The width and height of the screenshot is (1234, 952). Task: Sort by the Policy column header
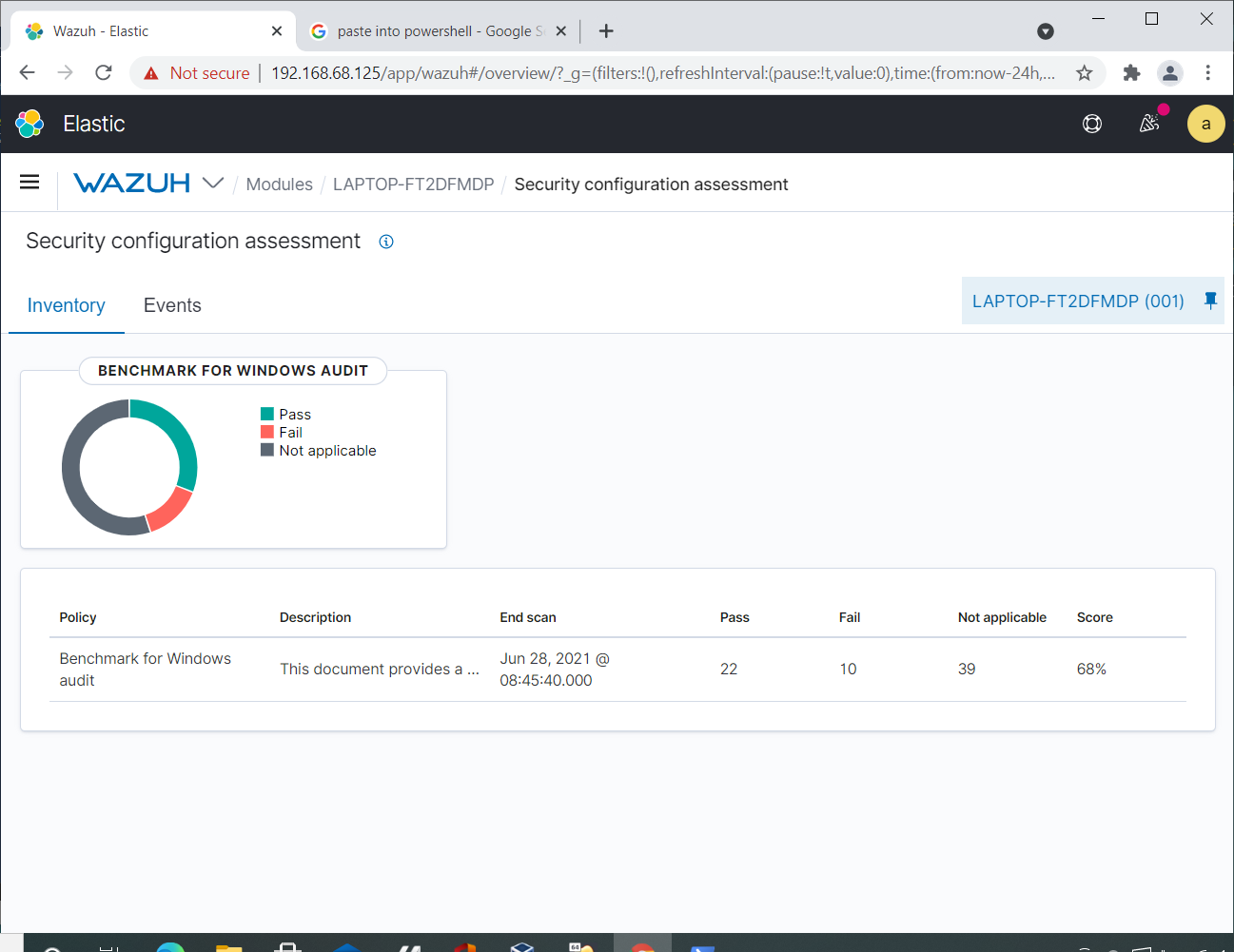point(78,617)
